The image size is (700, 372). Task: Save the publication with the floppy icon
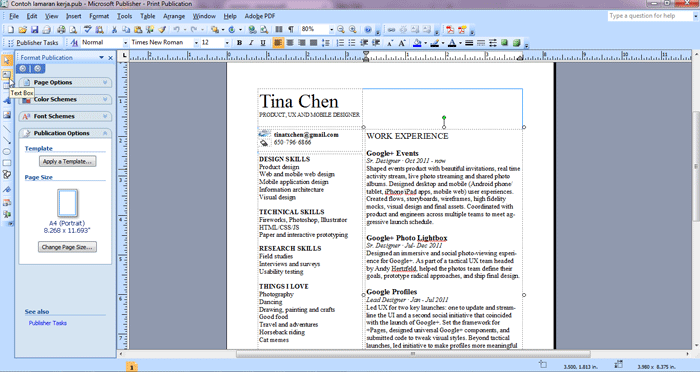click(x=34, y=29)
